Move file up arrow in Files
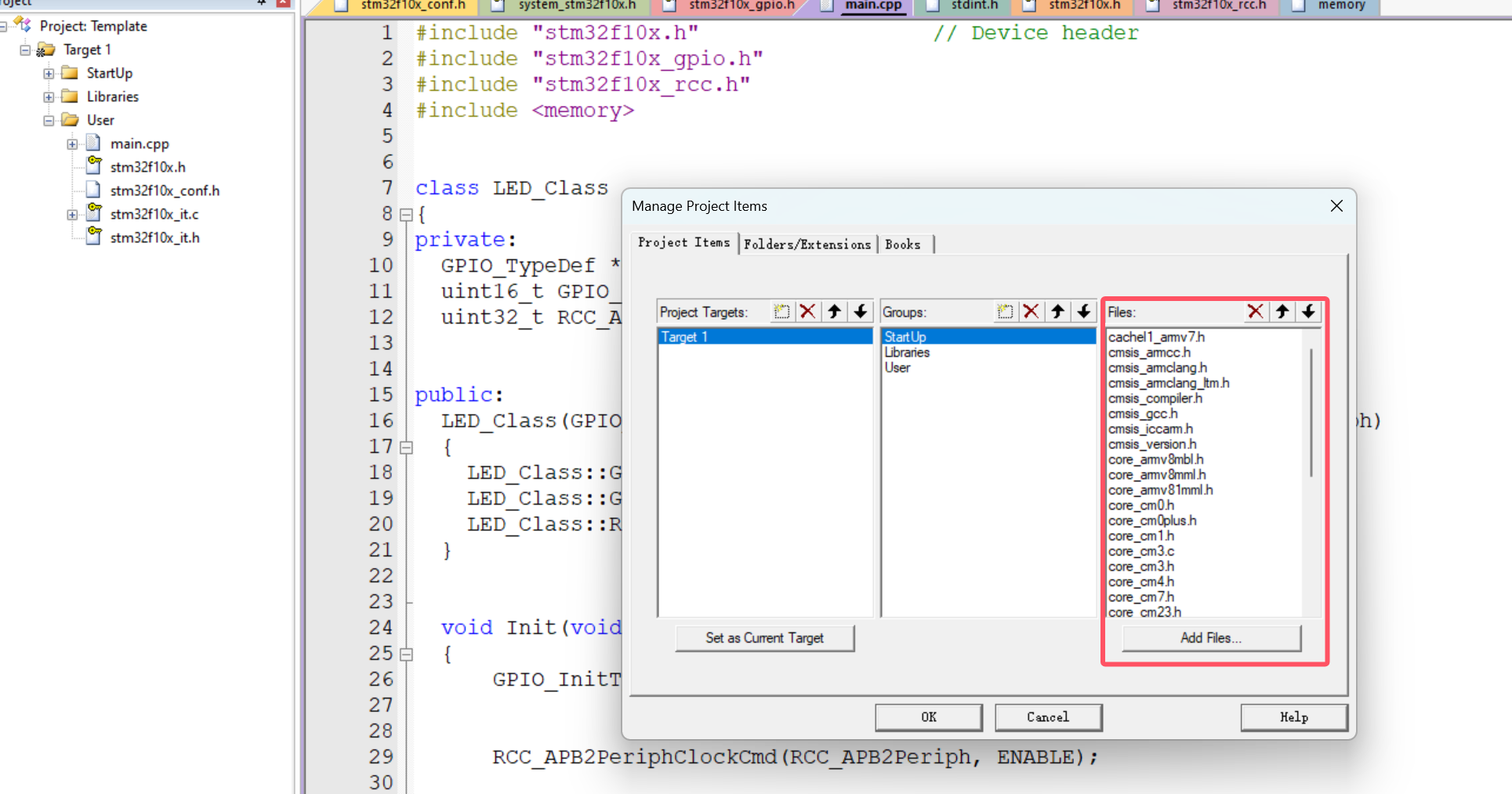Image resolution: width=1512 pixels, height=794 pixels. (1282, 312)
